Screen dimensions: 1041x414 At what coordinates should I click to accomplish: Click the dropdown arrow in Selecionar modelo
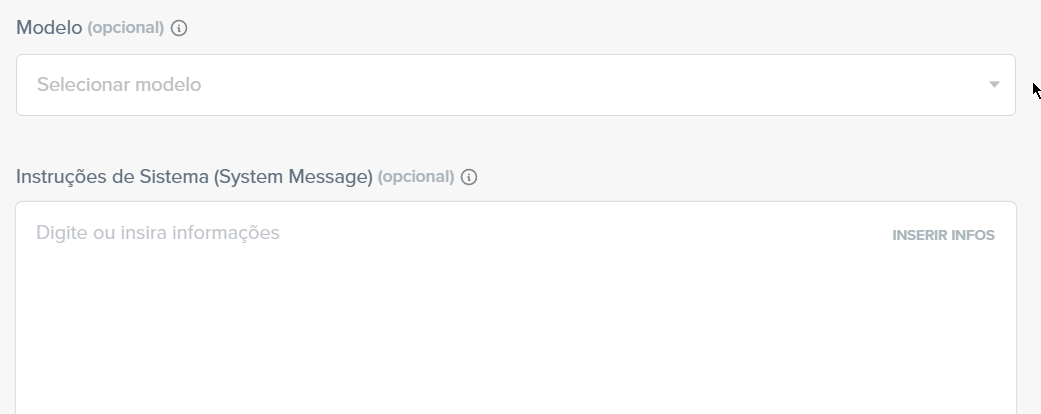point(994,84)
